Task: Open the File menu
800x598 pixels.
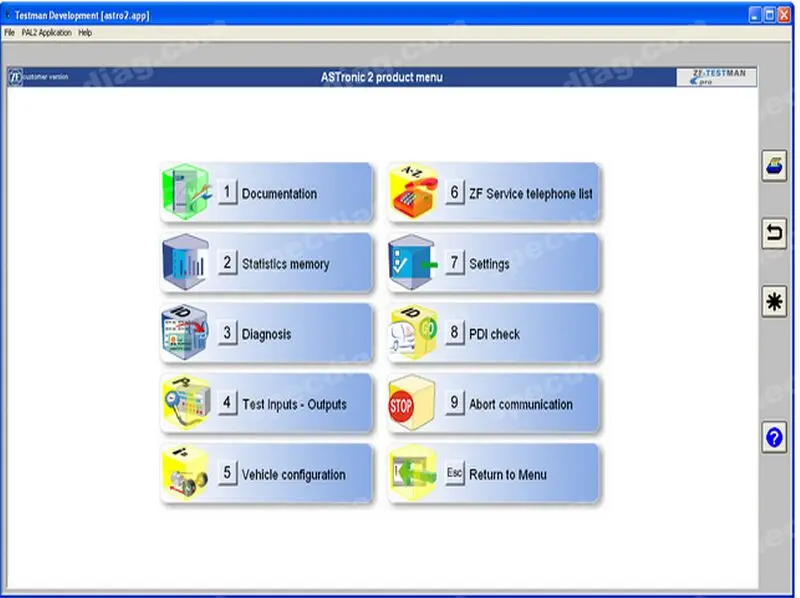Action: (13, 32)
